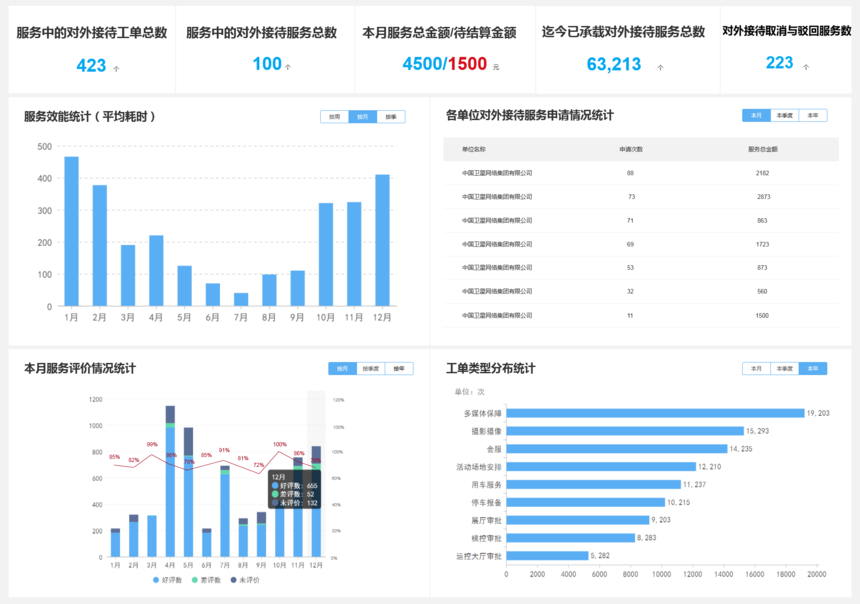Click the 工单类型分布统计 panel title
Image resolution: width=860 pixels, height=604 pixels.
click(x=490, y=368)
